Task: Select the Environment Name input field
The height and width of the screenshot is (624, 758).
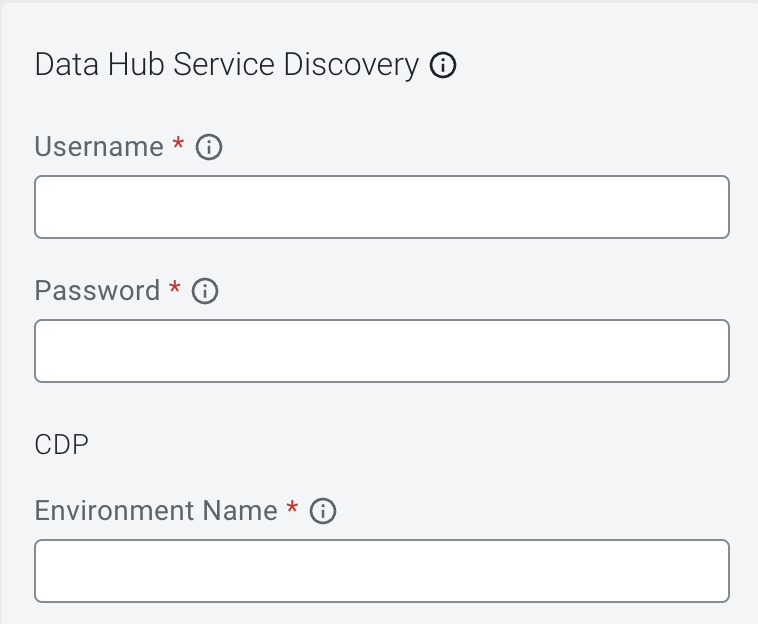Action: click(x=382, y=571)
